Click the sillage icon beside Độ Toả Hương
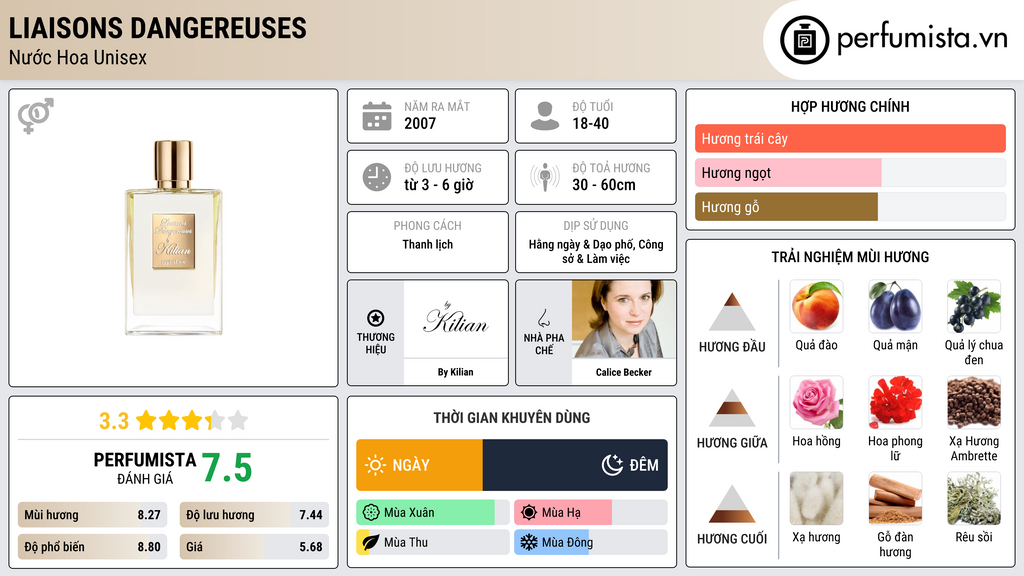1024x576 pixels. [x=544, y=177]
